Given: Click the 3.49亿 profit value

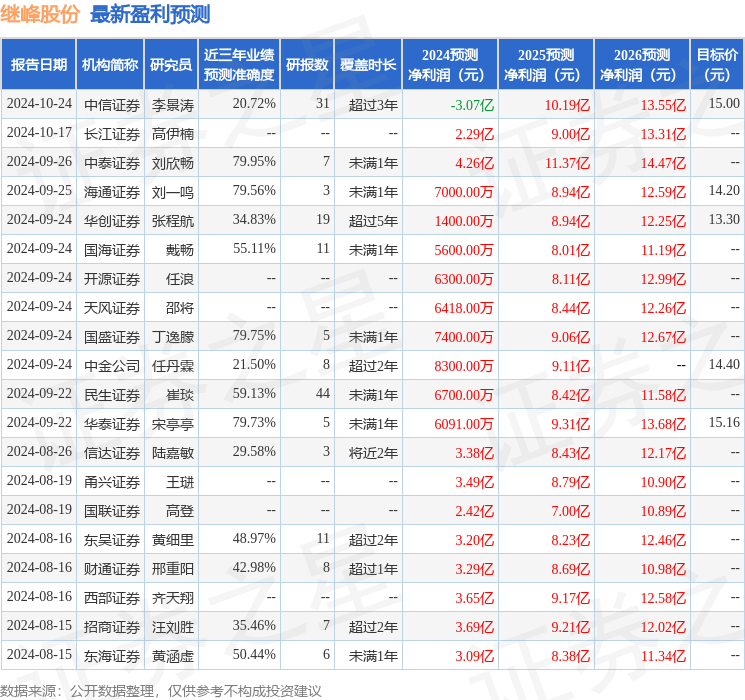Looking at the screenshot, I should tap(475, 482).
